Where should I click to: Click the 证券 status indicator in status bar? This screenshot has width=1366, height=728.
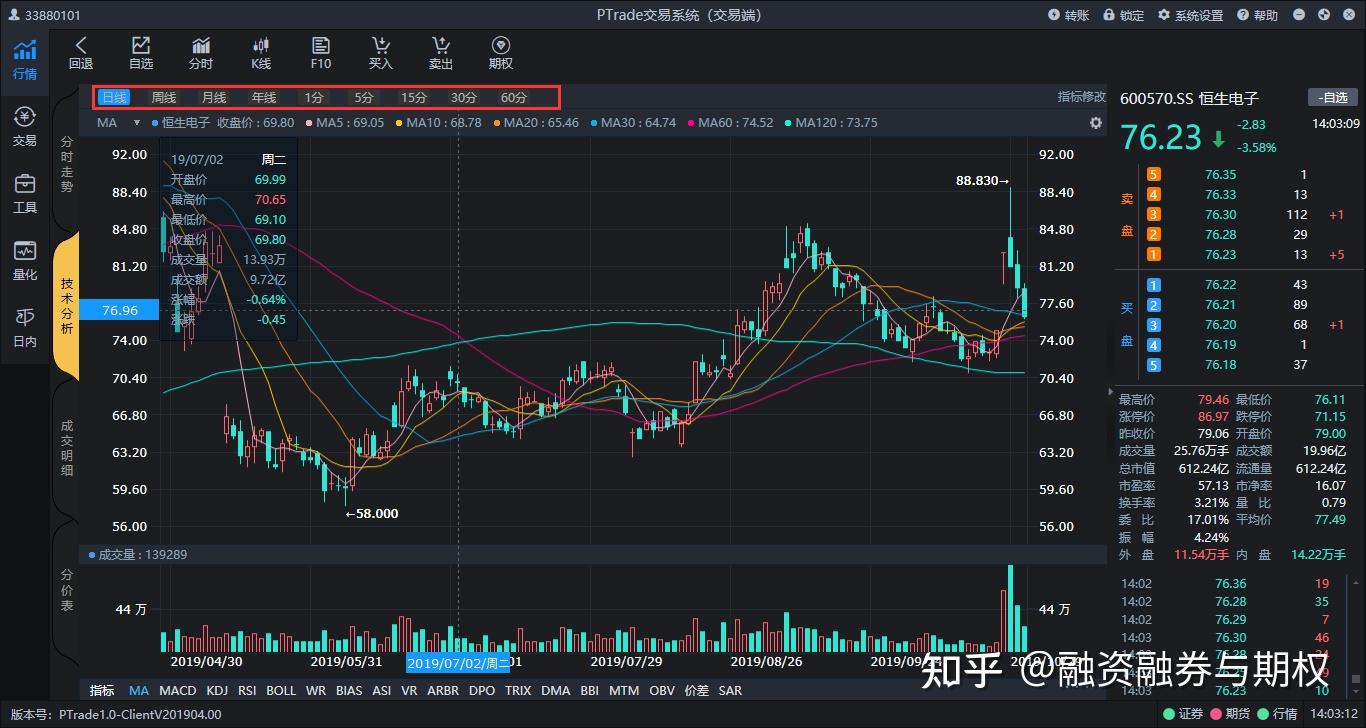(x=1184, y=714)
